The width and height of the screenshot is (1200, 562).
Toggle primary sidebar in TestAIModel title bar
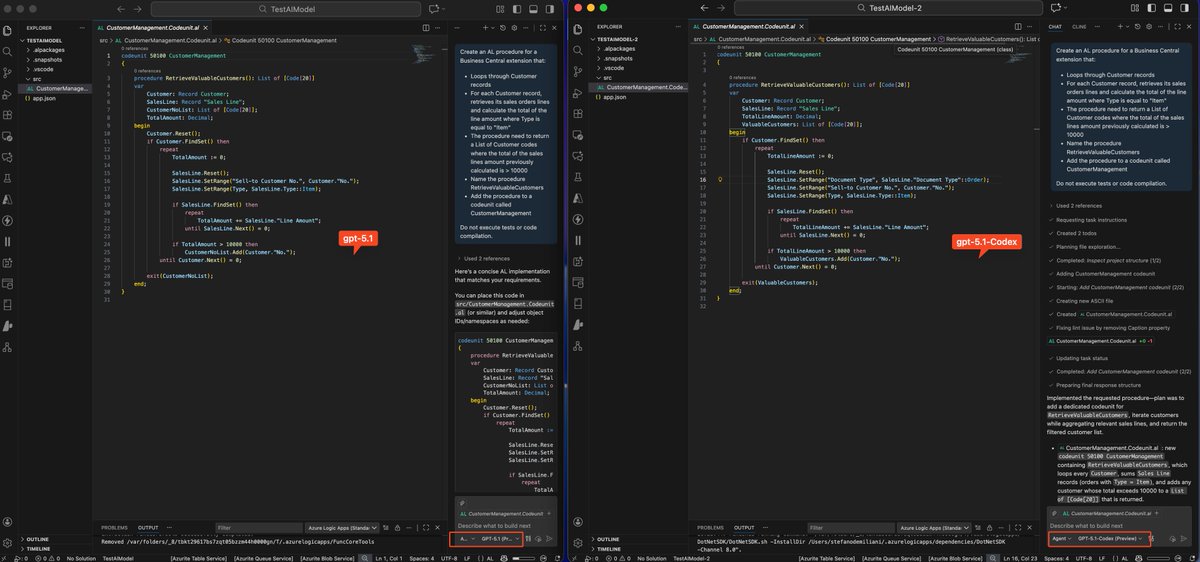(517, 9)
